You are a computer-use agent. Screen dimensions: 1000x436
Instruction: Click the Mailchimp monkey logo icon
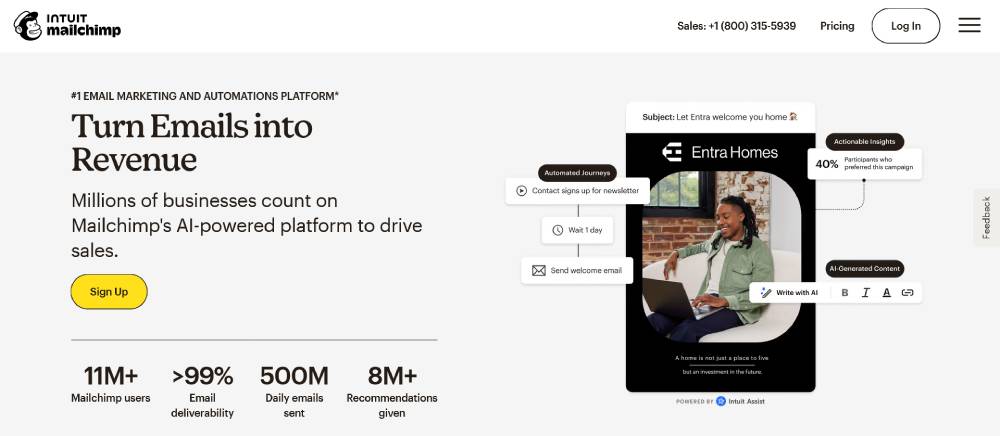click(x=27, y=25)
